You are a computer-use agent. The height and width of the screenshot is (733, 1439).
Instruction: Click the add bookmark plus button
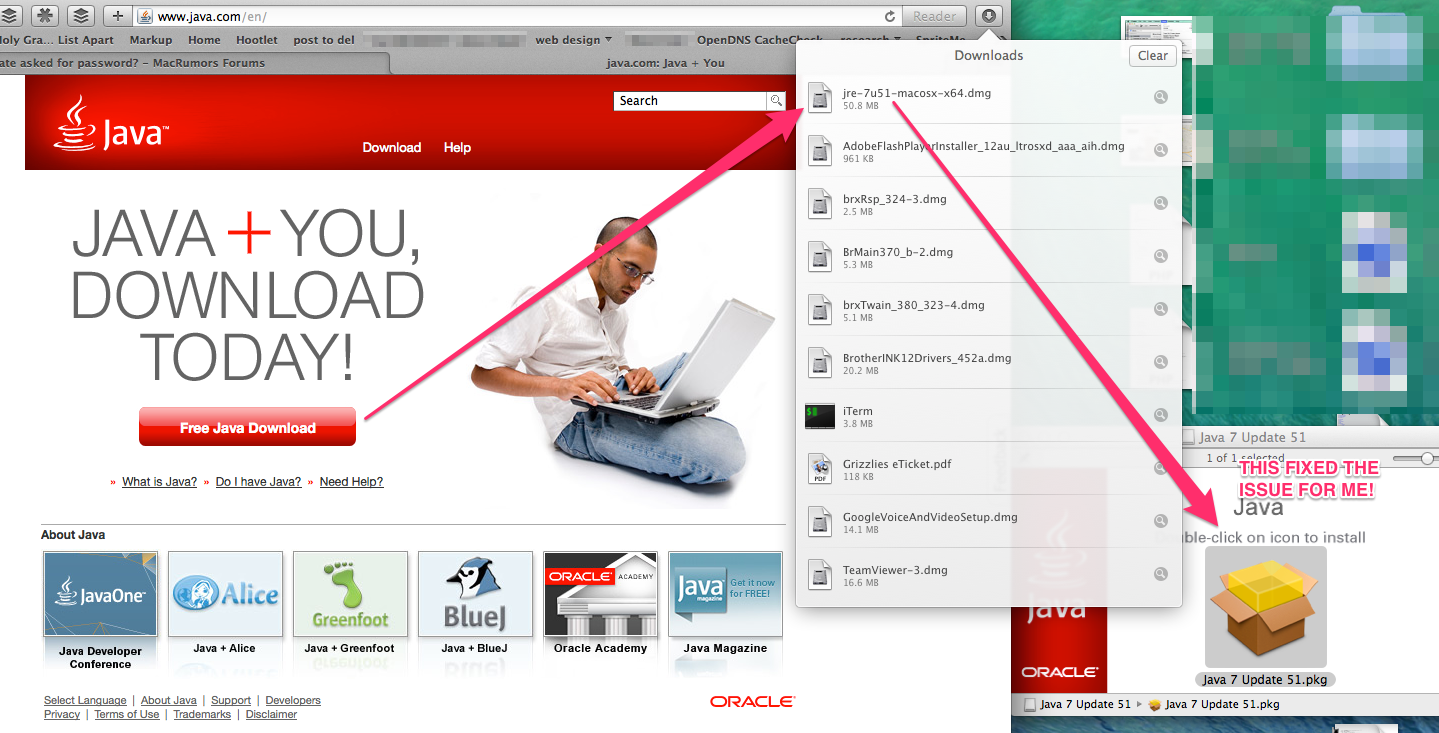[x=118, y=16]
